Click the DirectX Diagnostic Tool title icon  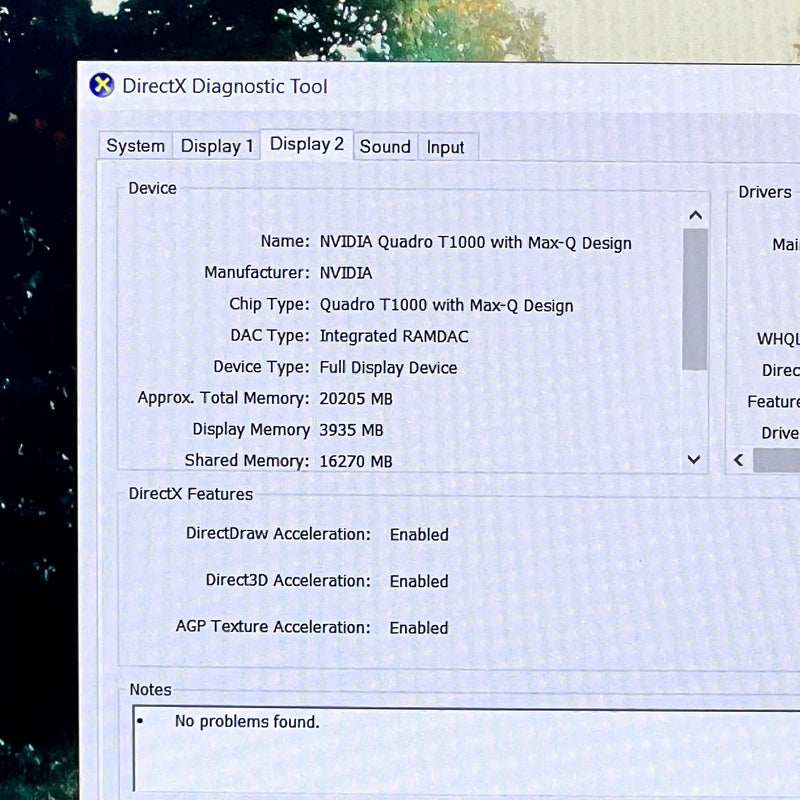tap(102, 85)
